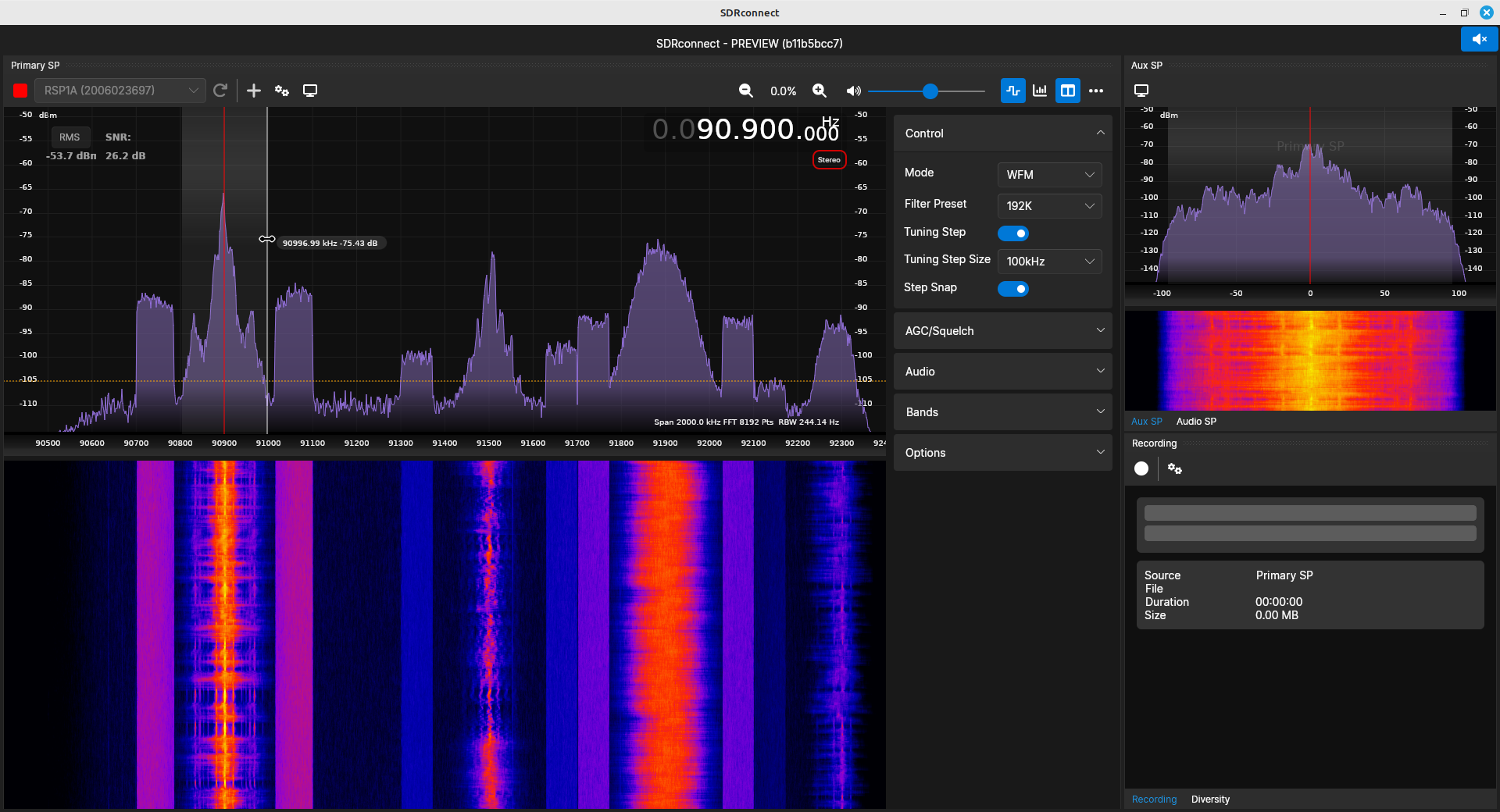Viewport: 1500px width, 812px height.
Task: Click the Aux SP display monitor icon
Action: (1141, 91)
